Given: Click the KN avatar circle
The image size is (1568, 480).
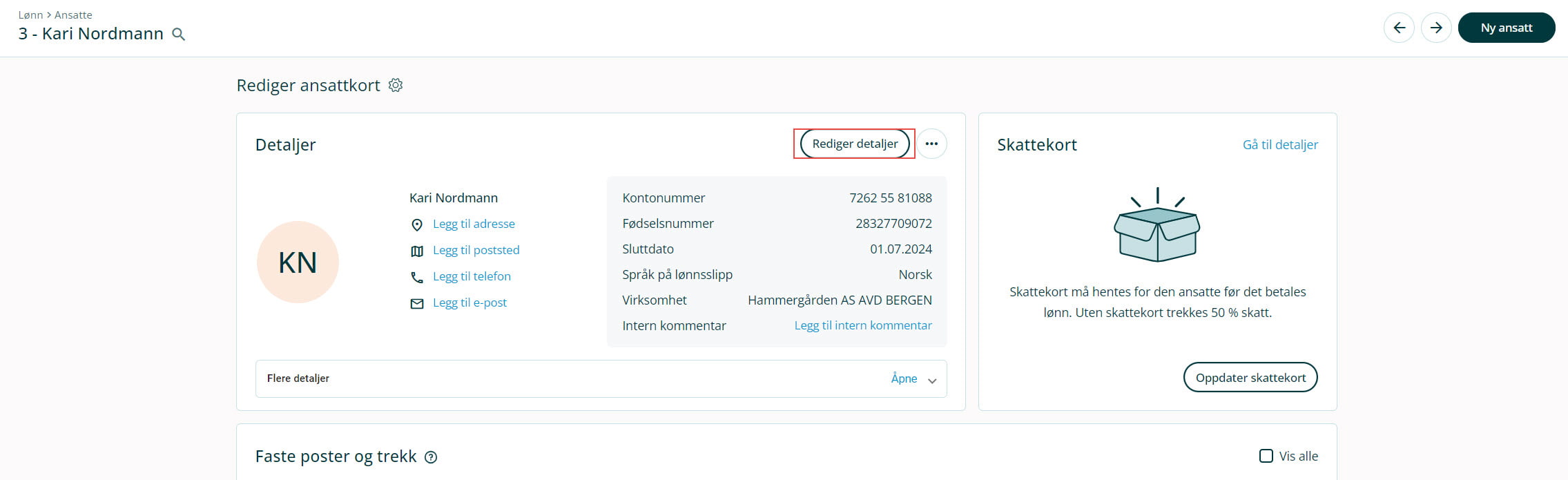Looking at the screenshot, I should click(298, 262).
